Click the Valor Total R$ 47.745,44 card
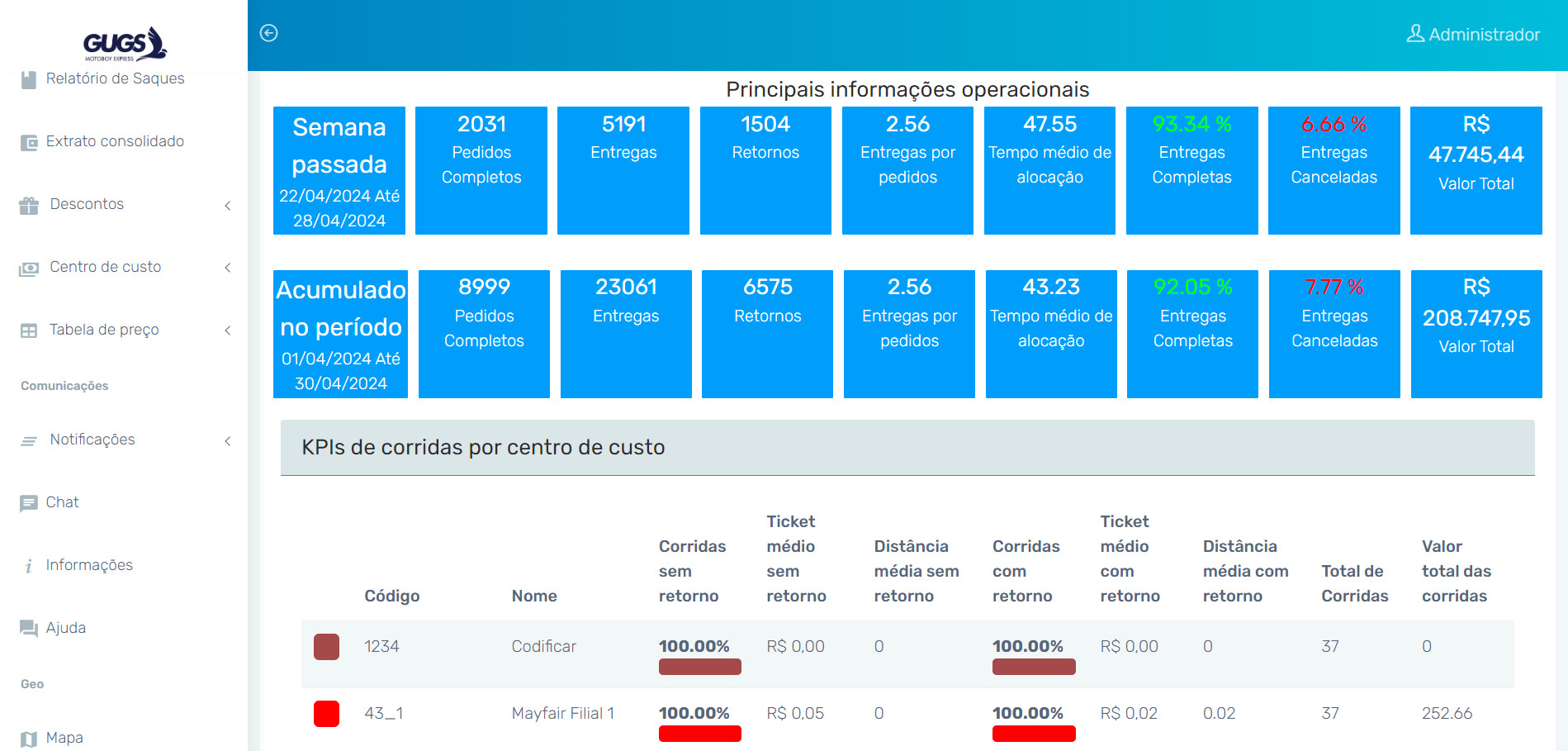The image size is (1568, 751). coord(1476,170)
